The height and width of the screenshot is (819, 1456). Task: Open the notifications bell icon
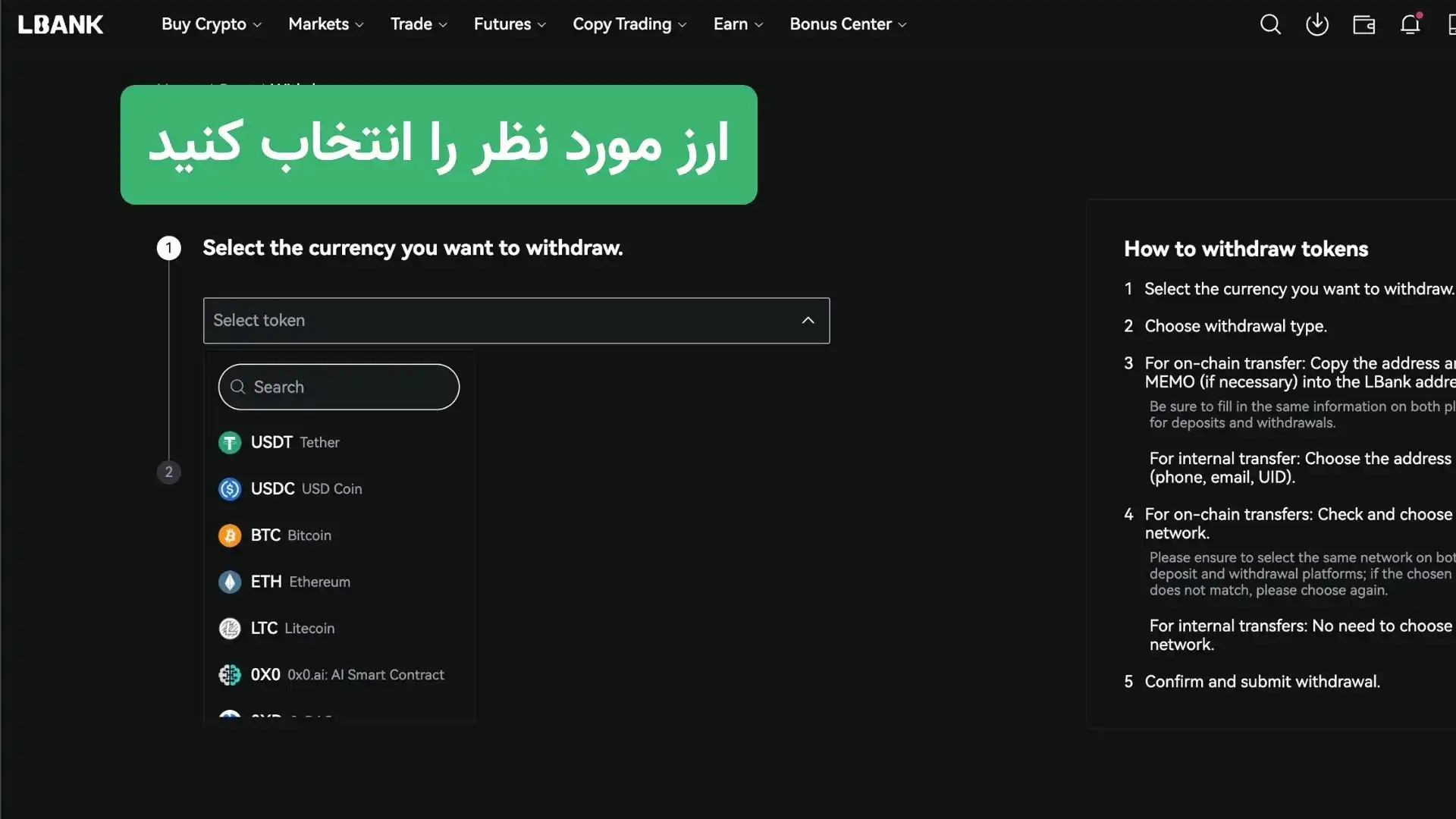(x=1410, y=24)
